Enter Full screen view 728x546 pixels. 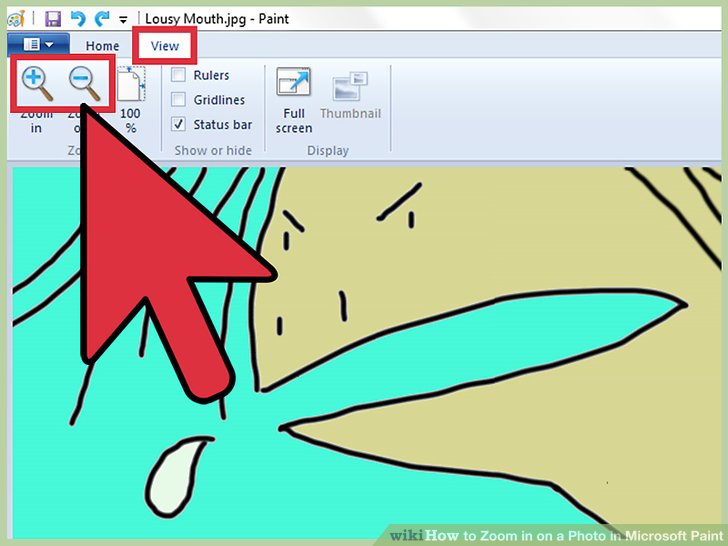pyautogui.click(x=294, y=86)
